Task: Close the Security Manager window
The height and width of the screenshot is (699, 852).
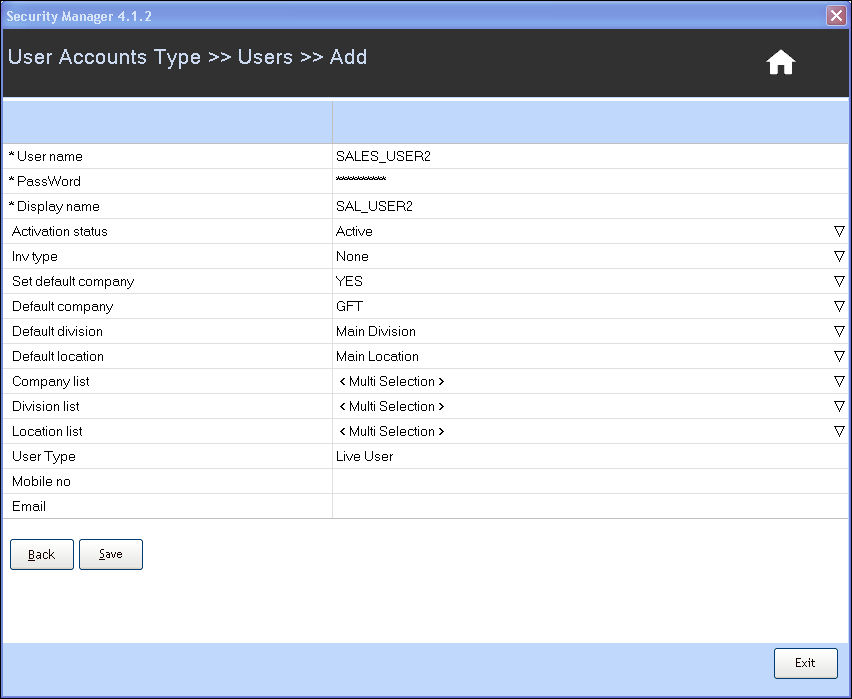Action: 836,15
